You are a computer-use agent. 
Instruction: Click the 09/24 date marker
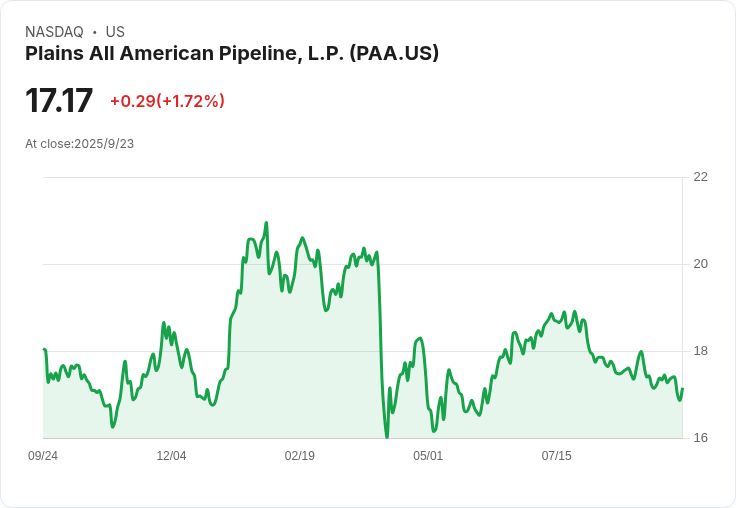(x=43, y=456)
